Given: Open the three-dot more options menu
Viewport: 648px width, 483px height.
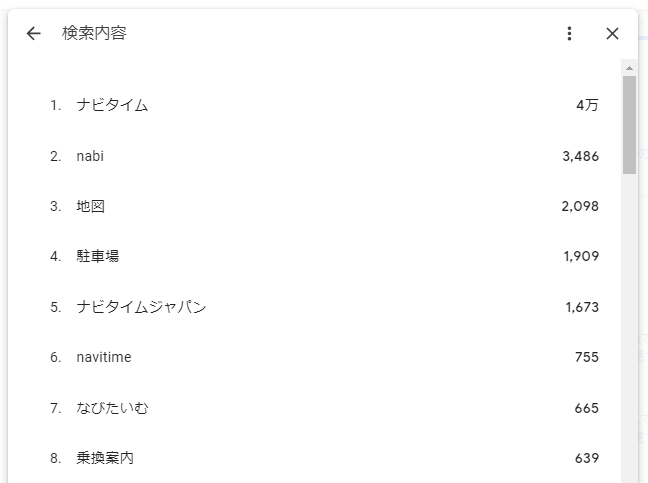Looking at the screenshot, I should pos(569,33).
